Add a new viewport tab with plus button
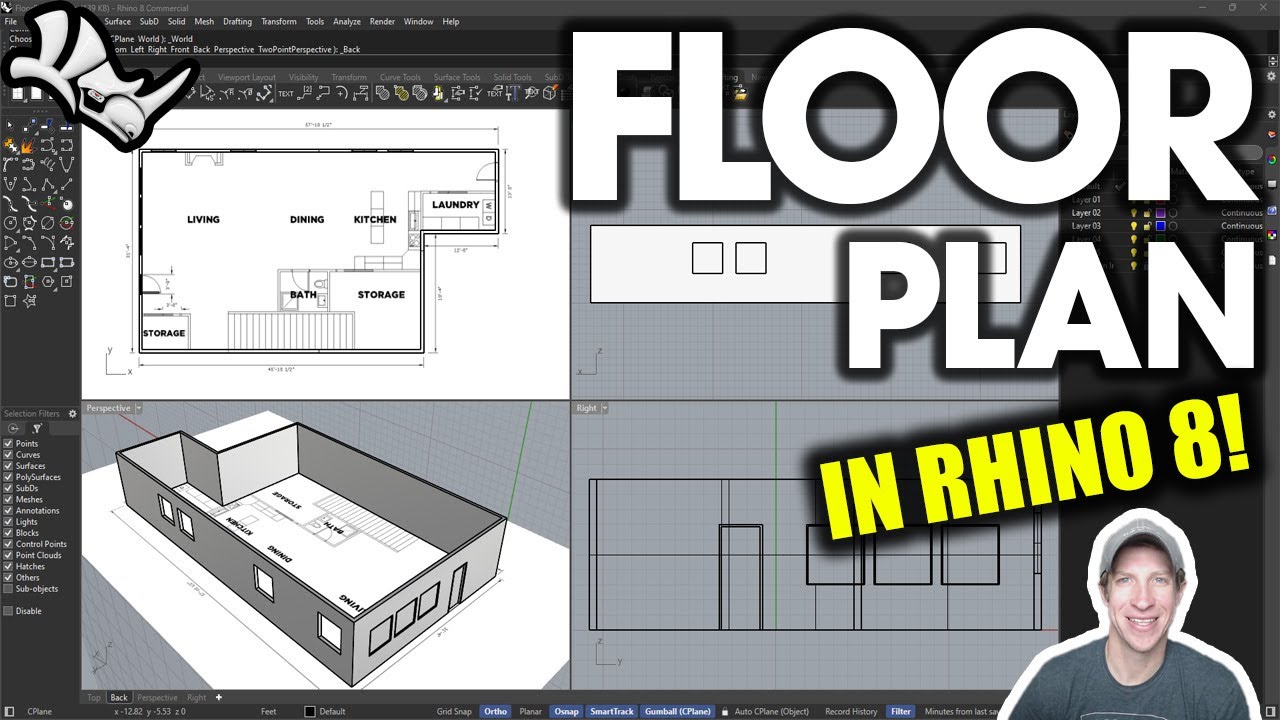Viewport: 1280px width, 720px height. (x=218, y=697)
